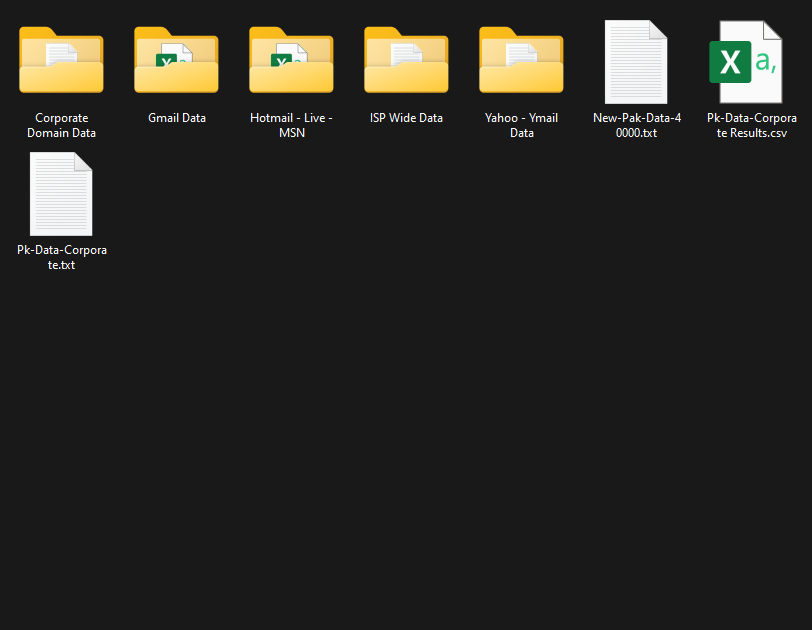
Task: Click the "Pk-Data-Corporate.txt" filename label
Action: (x=62, y=257)
